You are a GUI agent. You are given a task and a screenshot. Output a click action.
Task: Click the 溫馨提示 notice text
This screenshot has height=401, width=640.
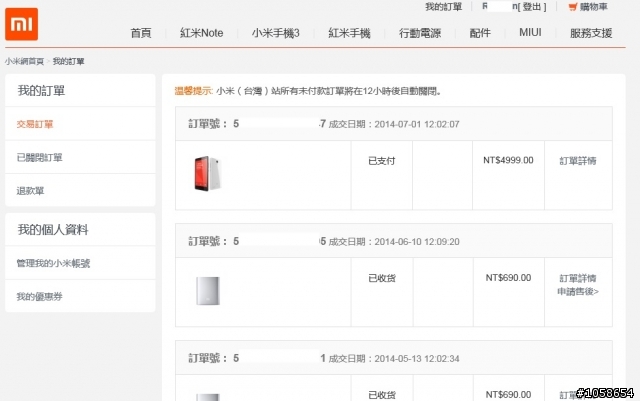(308, 91)
